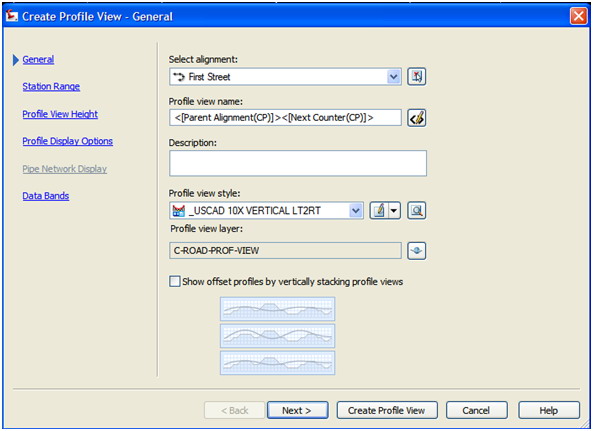This screenshot has height=431, width=593.
Task: Click the profile view style icon in combo box
Action: click(x=179, y=211)
